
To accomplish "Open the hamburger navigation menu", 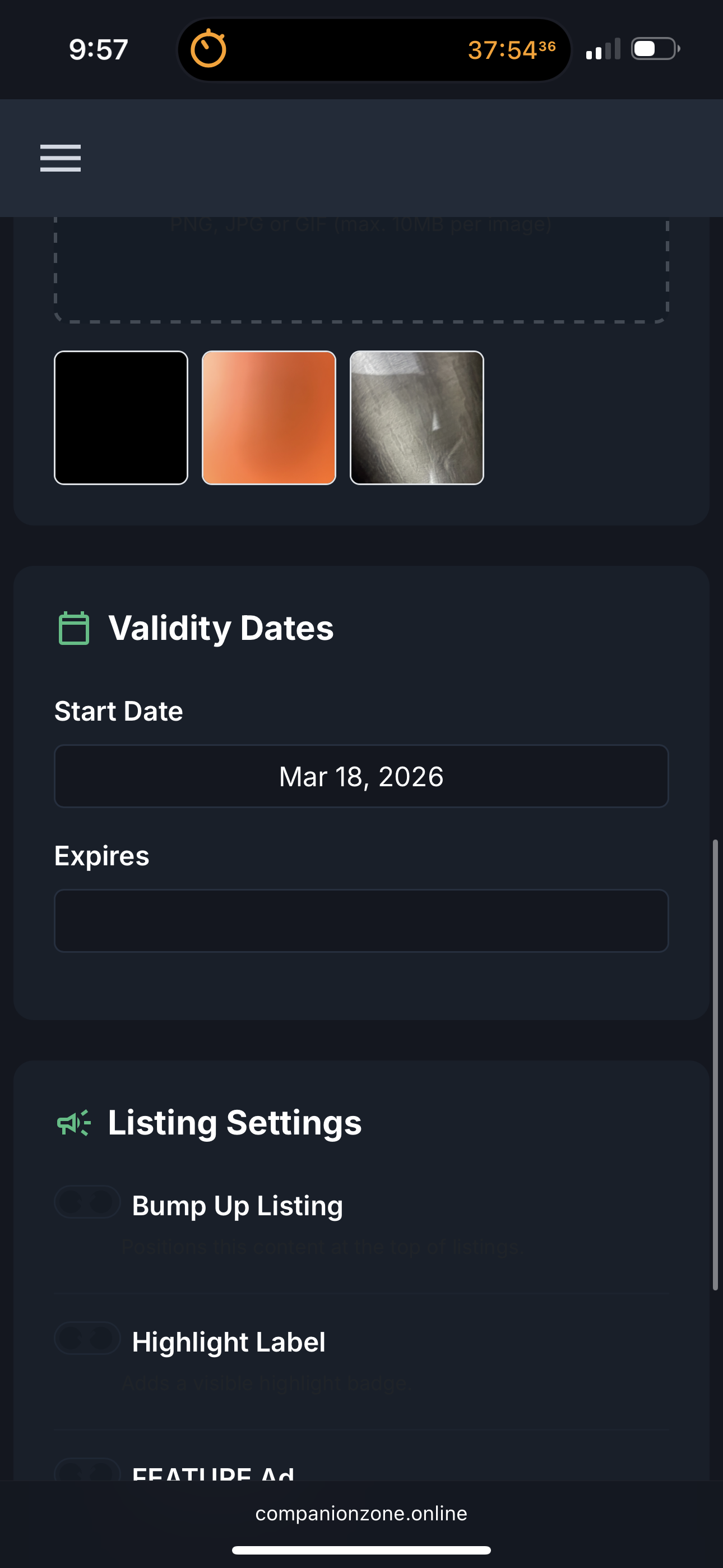I will coord(61,158).
